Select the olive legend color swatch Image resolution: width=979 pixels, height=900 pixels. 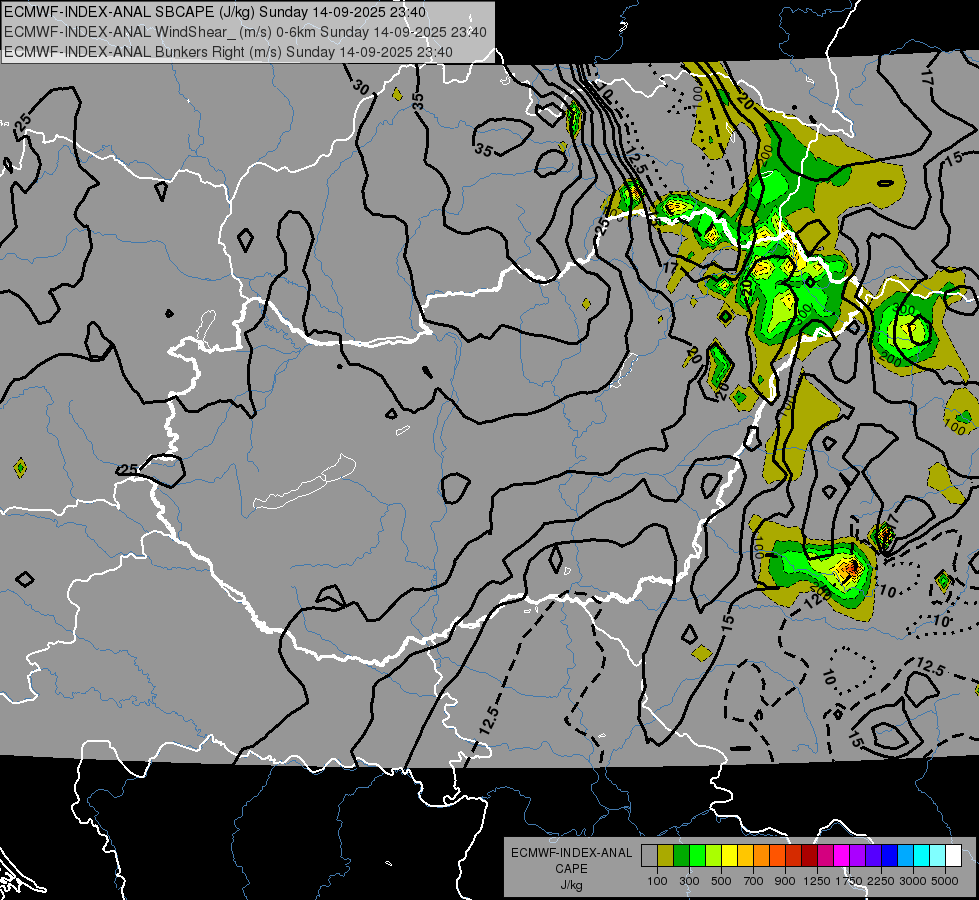pos(666,855)
